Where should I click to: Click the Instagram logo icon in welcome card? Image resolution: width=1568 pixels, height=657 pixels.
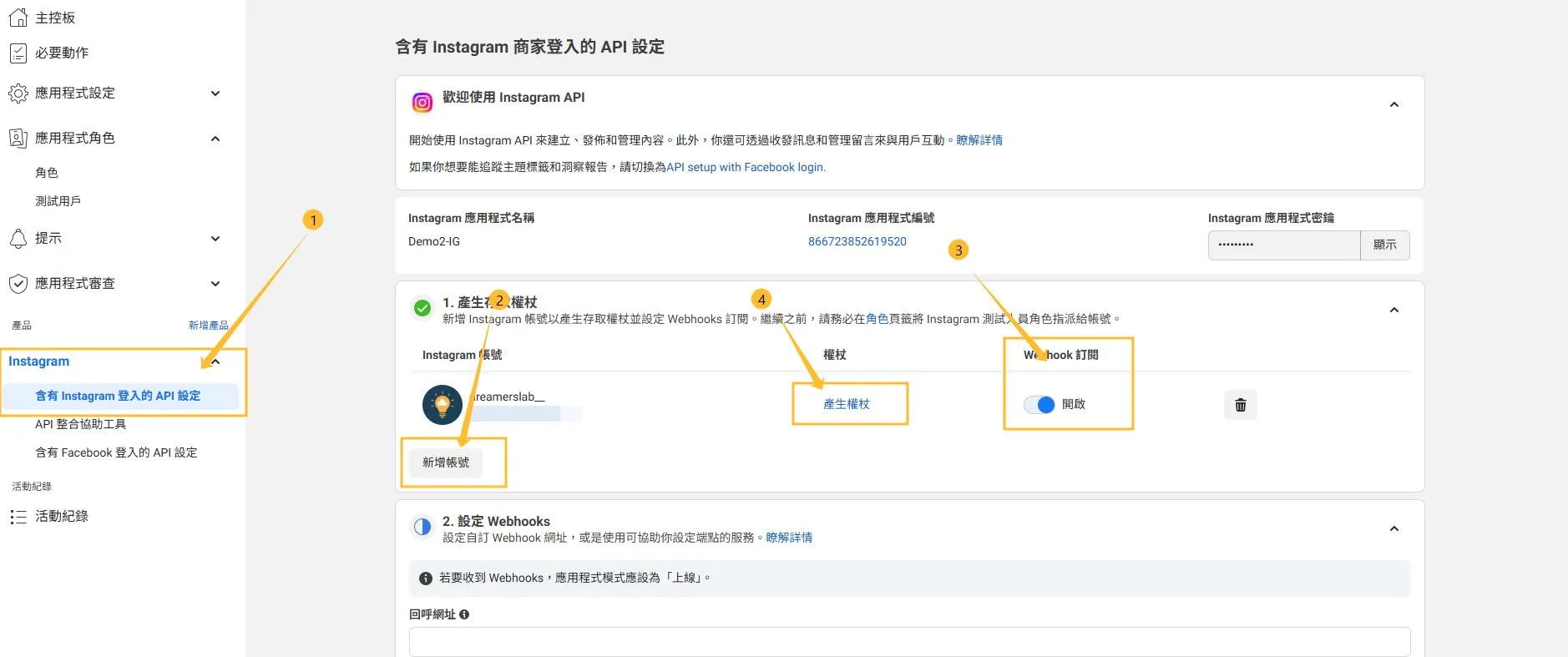422,103
